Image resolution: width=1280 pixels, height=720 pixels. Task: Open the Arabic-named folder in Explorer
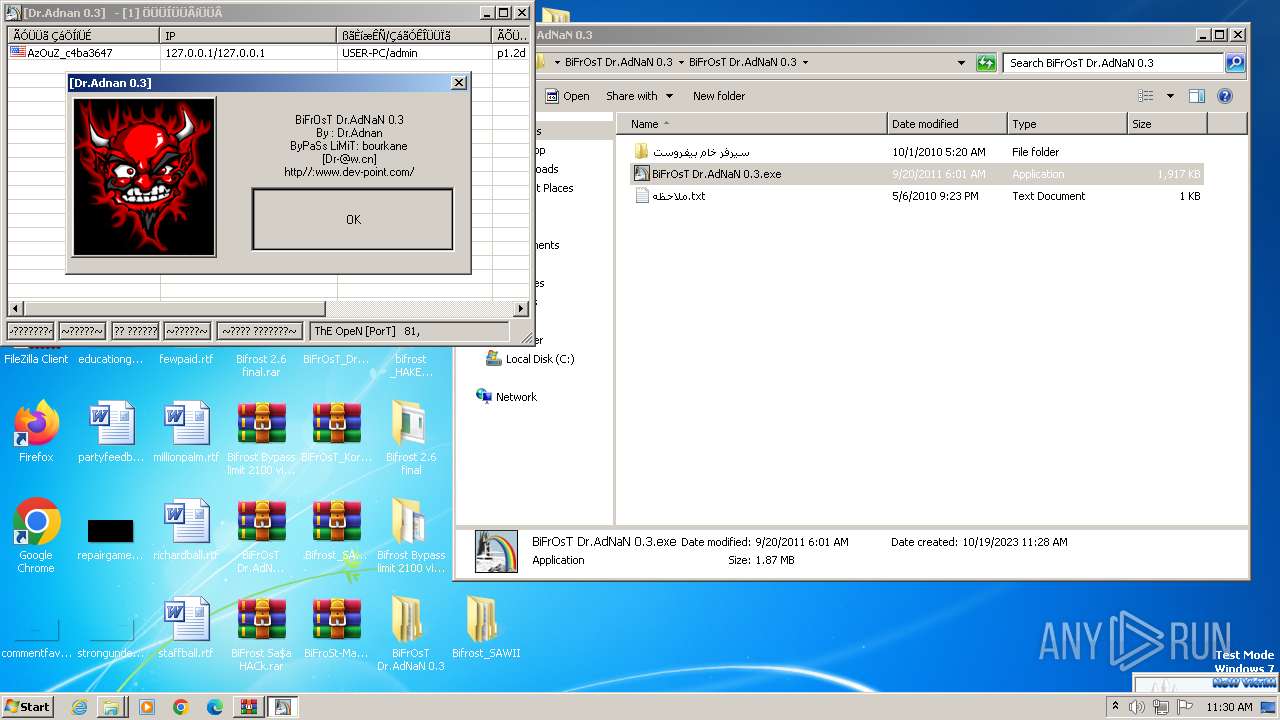(x=701, y=152)
